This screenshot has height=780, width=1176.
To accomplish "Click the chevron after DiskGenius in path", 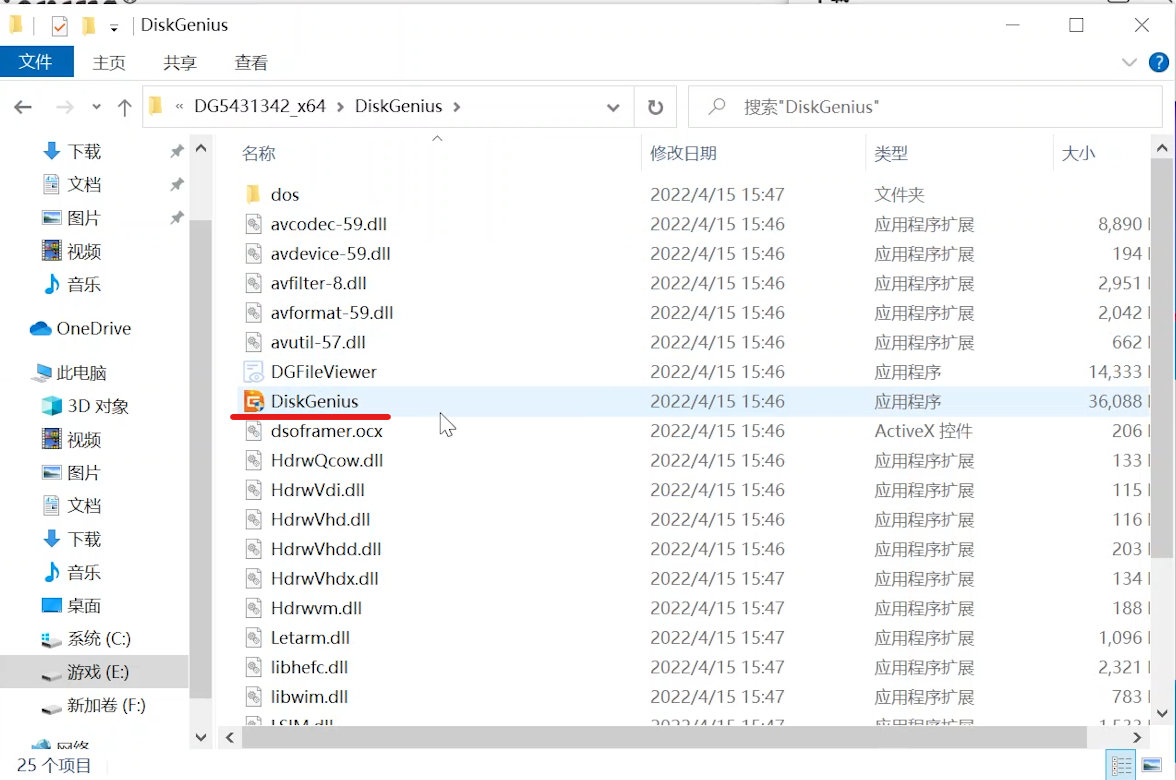I will click(x=457, y=106).
